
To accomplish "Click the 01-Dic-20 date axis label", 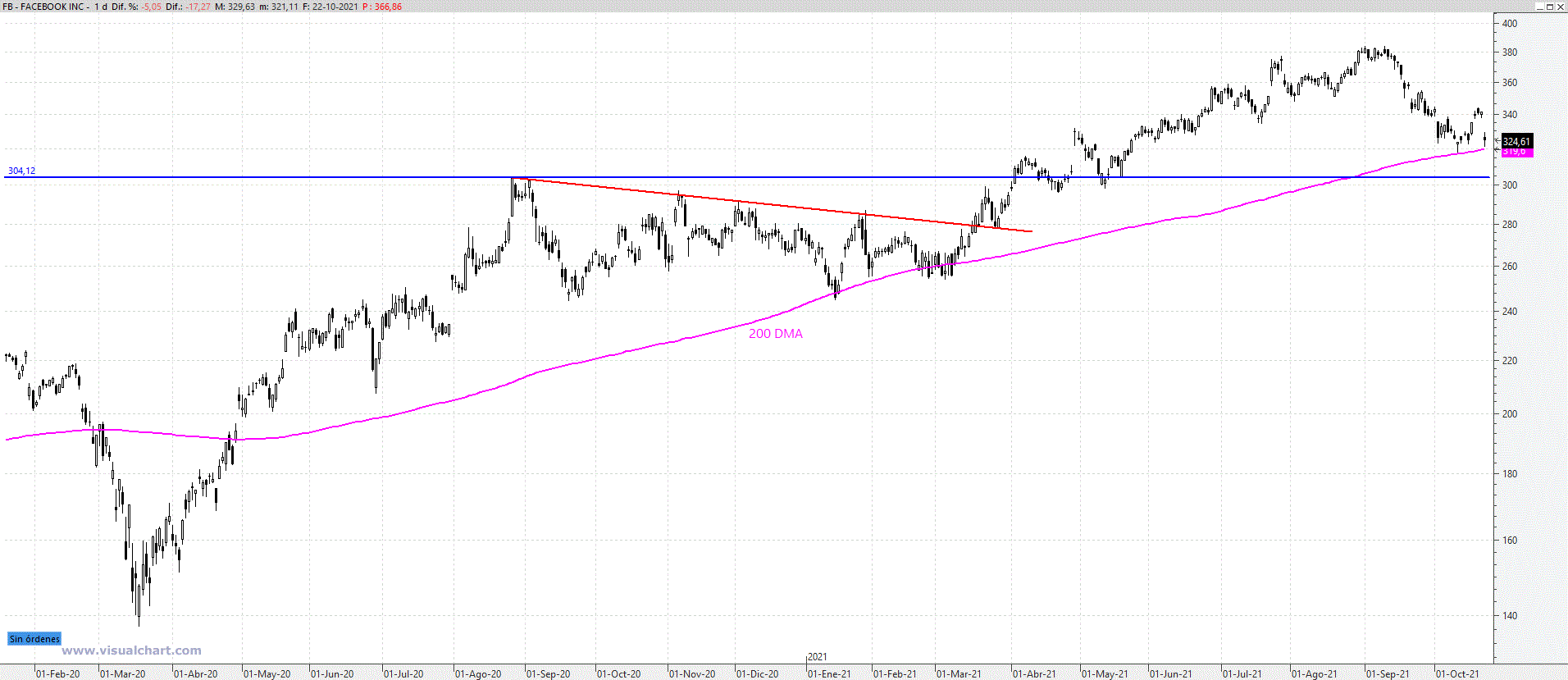I will click(758, 674).
